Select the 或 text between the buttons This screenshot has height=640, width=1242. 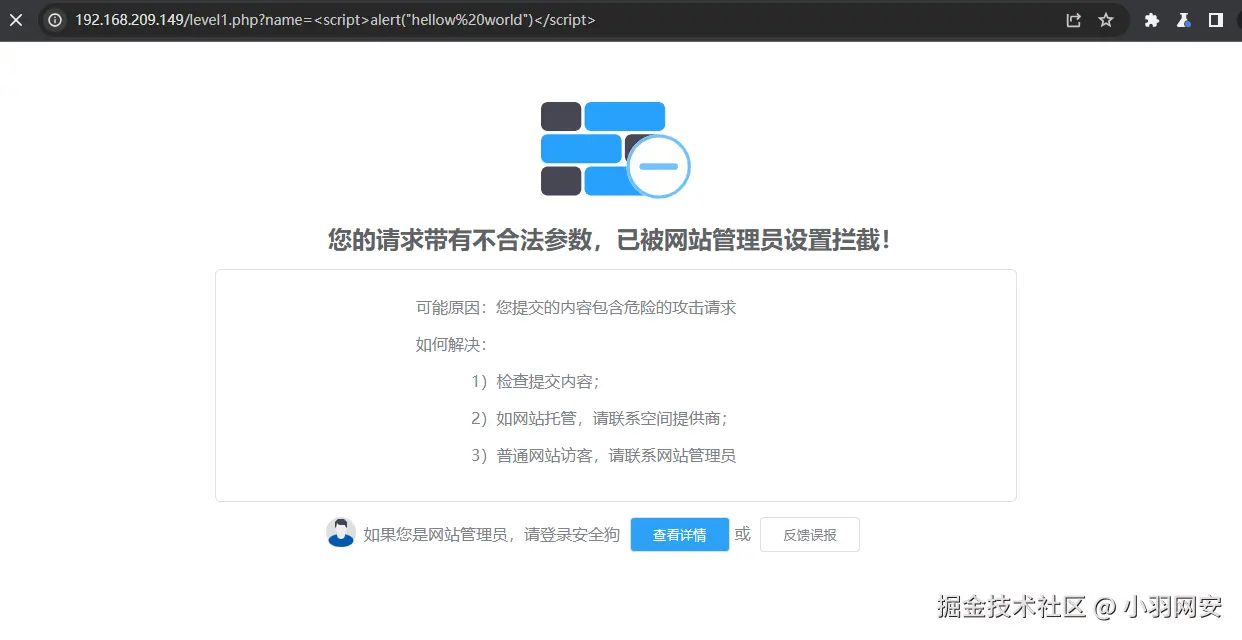[742, 535]
